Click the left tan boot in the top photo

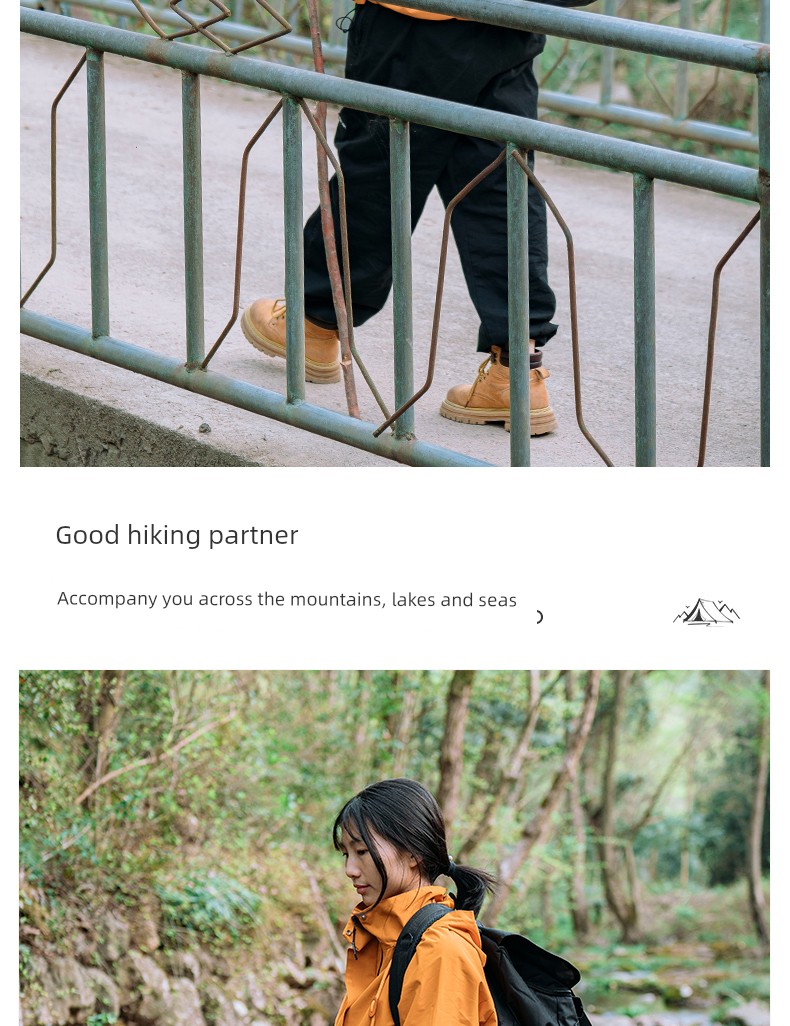(x=291, y=340)
